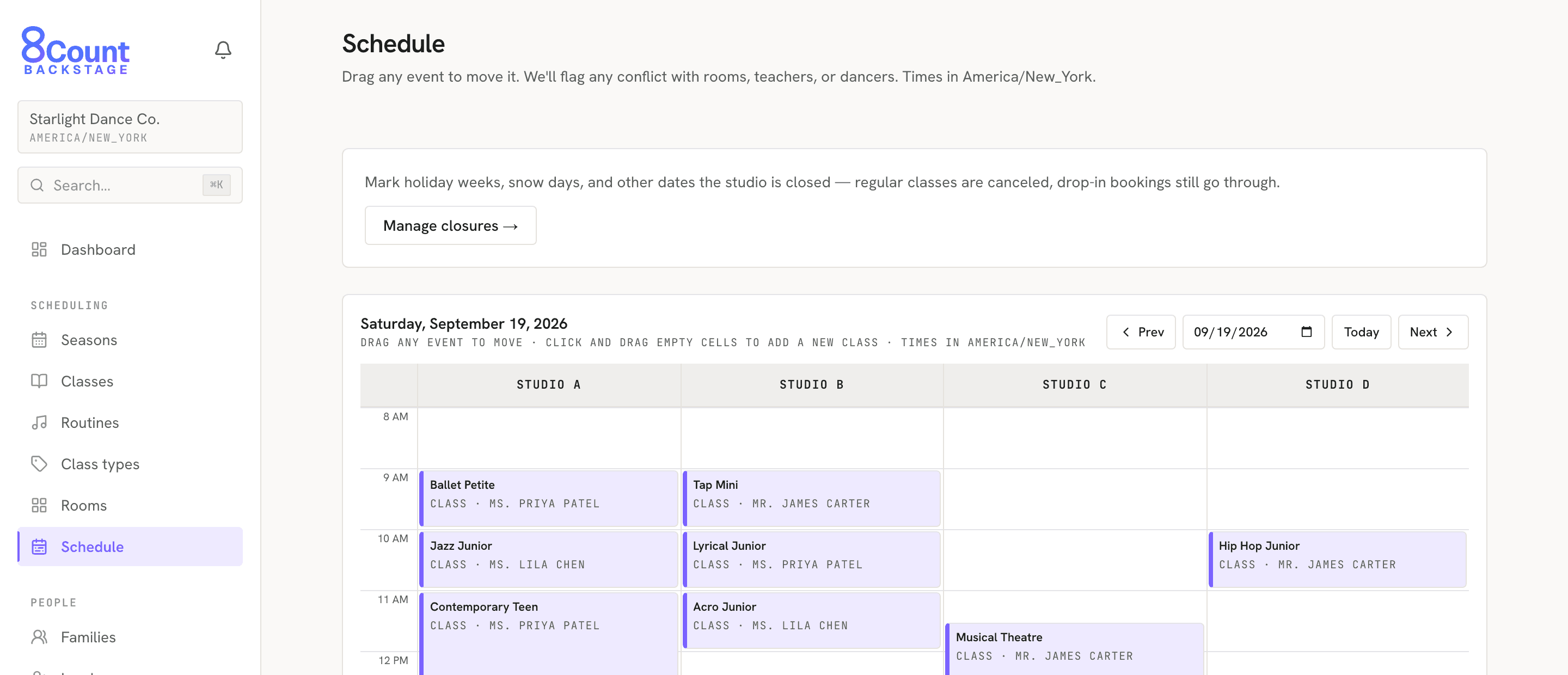Select the Jazz Junior class event

point(548,559)
